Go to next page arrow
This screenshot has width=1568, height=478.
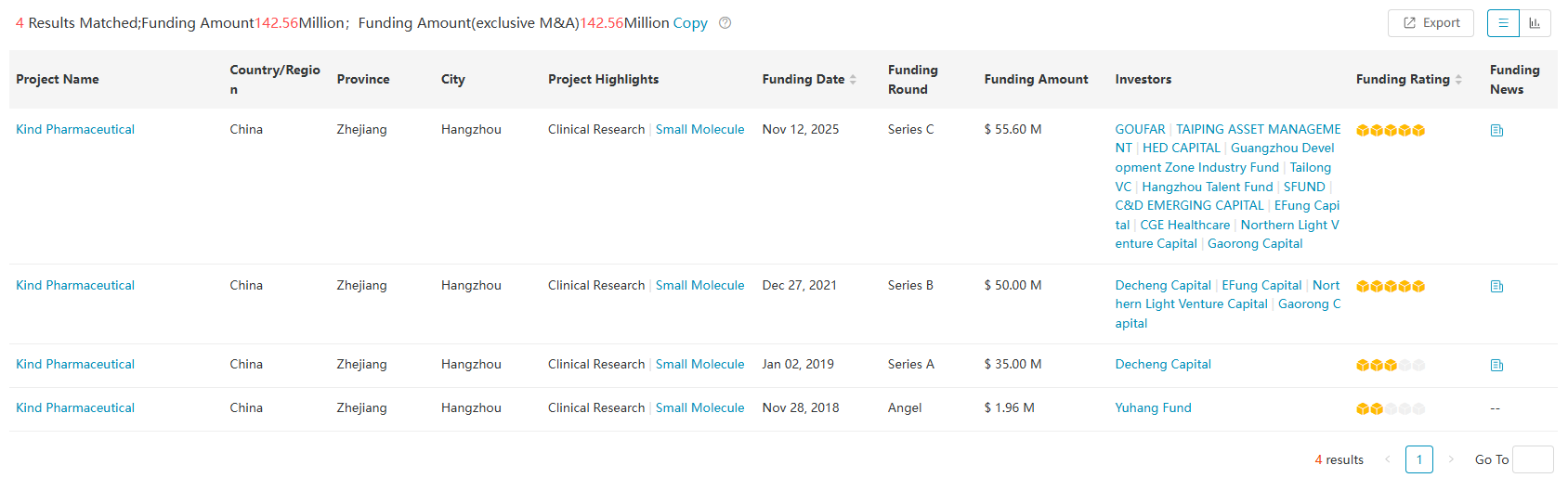coord(1451,459)
